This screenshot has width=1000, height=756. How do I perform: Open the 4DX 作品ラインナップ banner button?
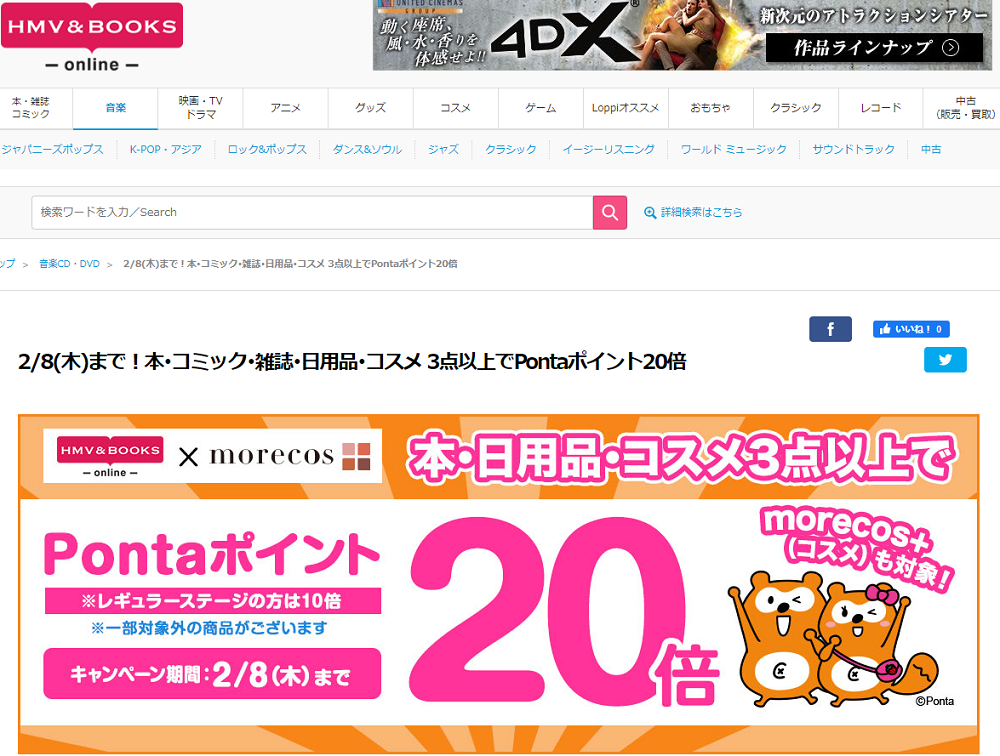874,48
